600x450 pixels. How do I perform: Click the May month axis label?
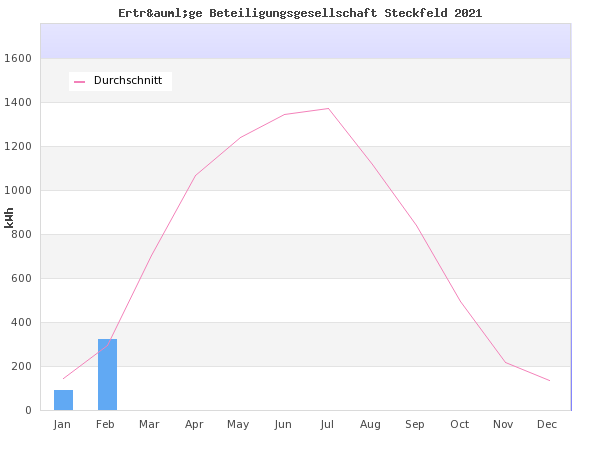pos(238,425)
